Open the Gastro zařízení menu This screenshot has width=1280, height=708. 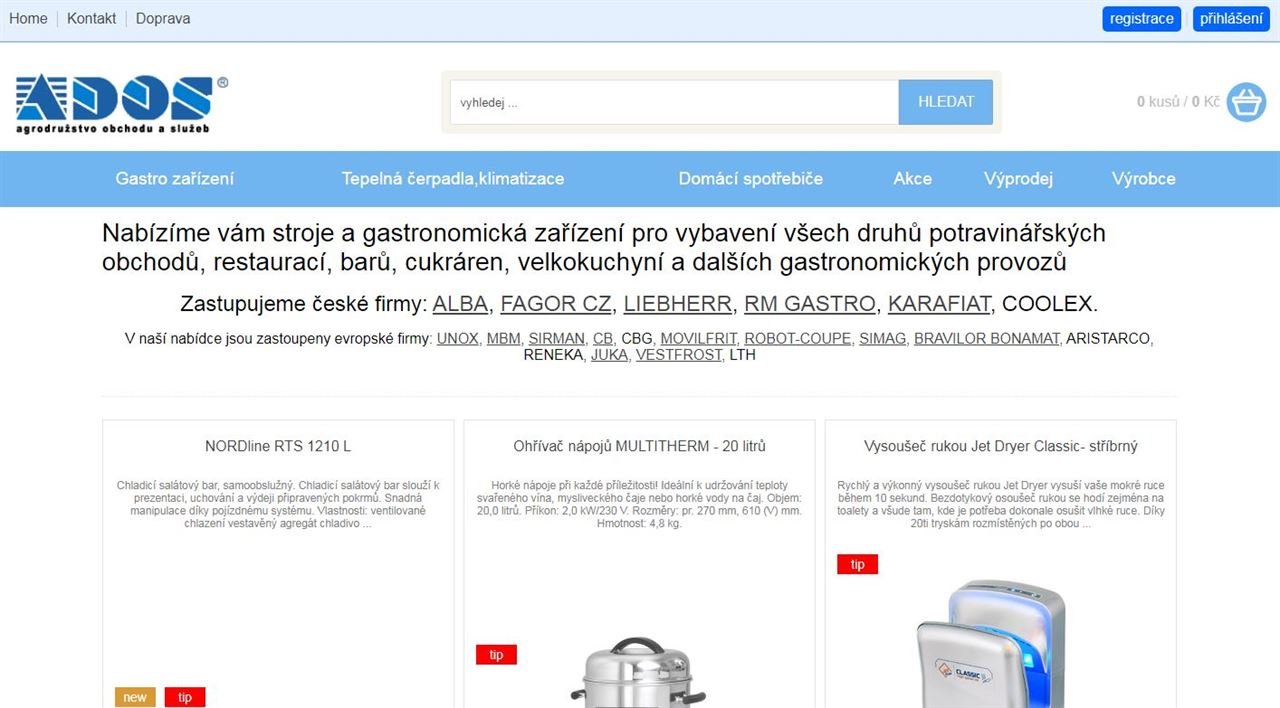[175, 179]
